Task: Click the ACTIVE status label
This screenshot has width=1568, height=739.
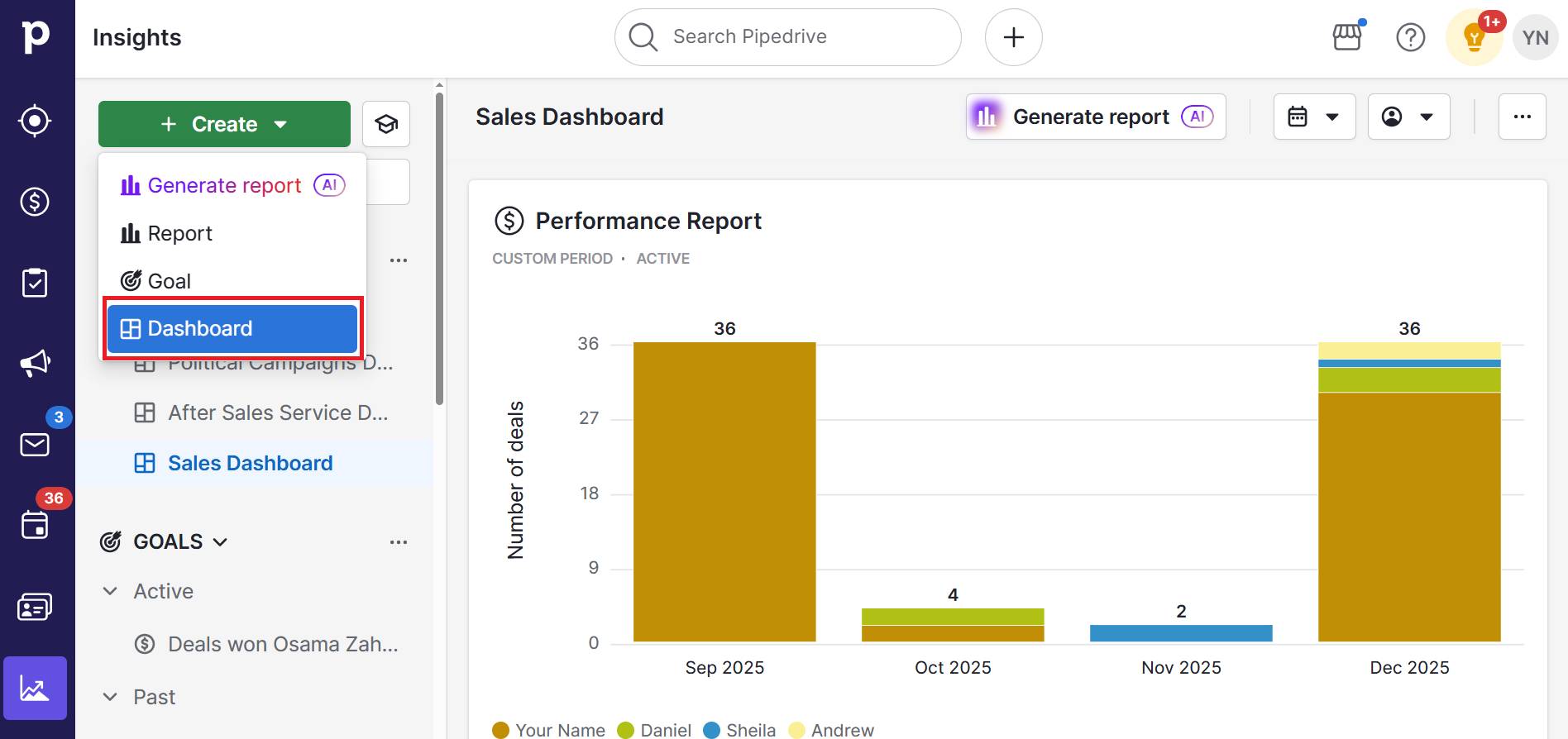Action: 663,259
